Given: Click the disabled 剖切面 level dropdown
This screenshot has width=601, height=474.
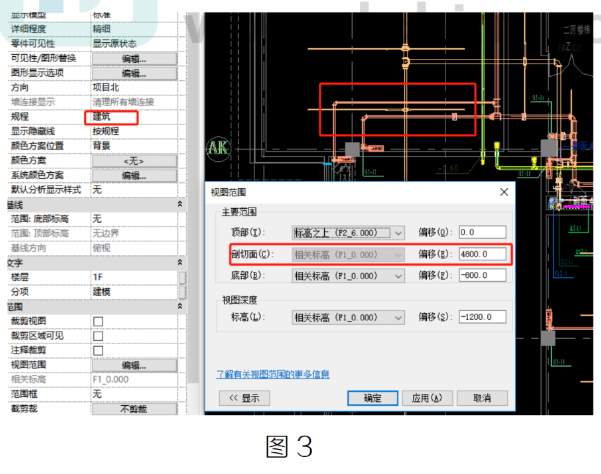Looking at the screenshot, I should click(348, 254).
